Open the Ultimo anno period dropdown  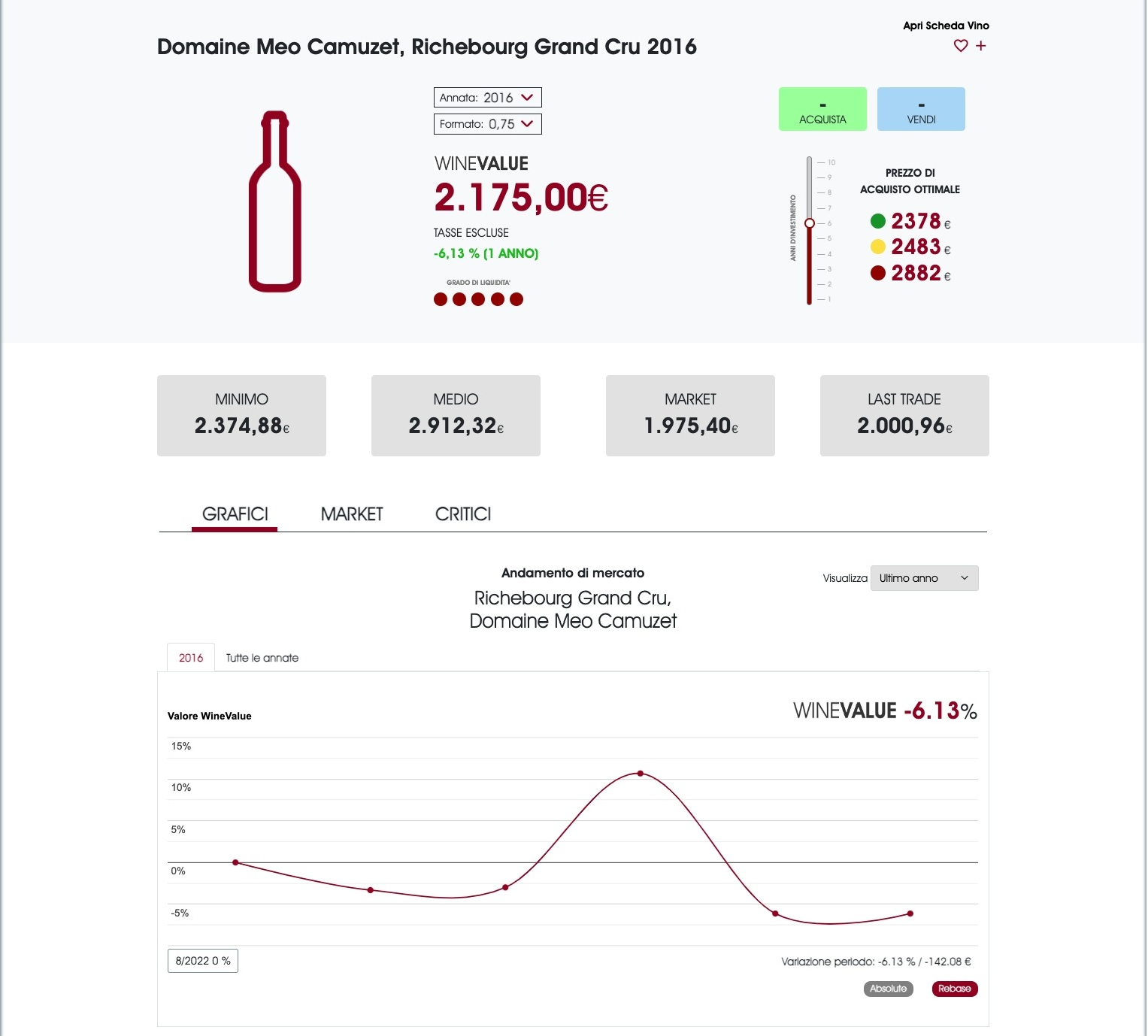924,578
